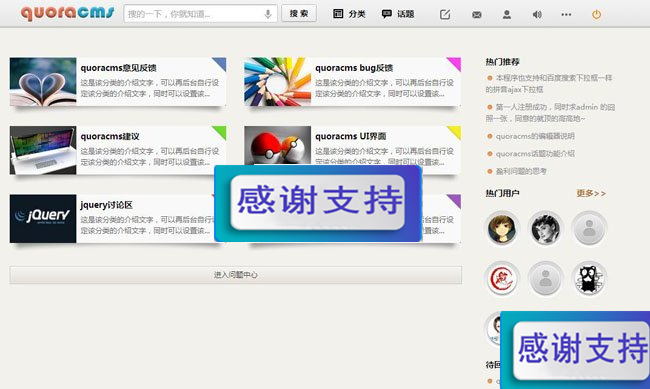
Task: Open the jquery讨论区 category title
Action: [107, 205]
